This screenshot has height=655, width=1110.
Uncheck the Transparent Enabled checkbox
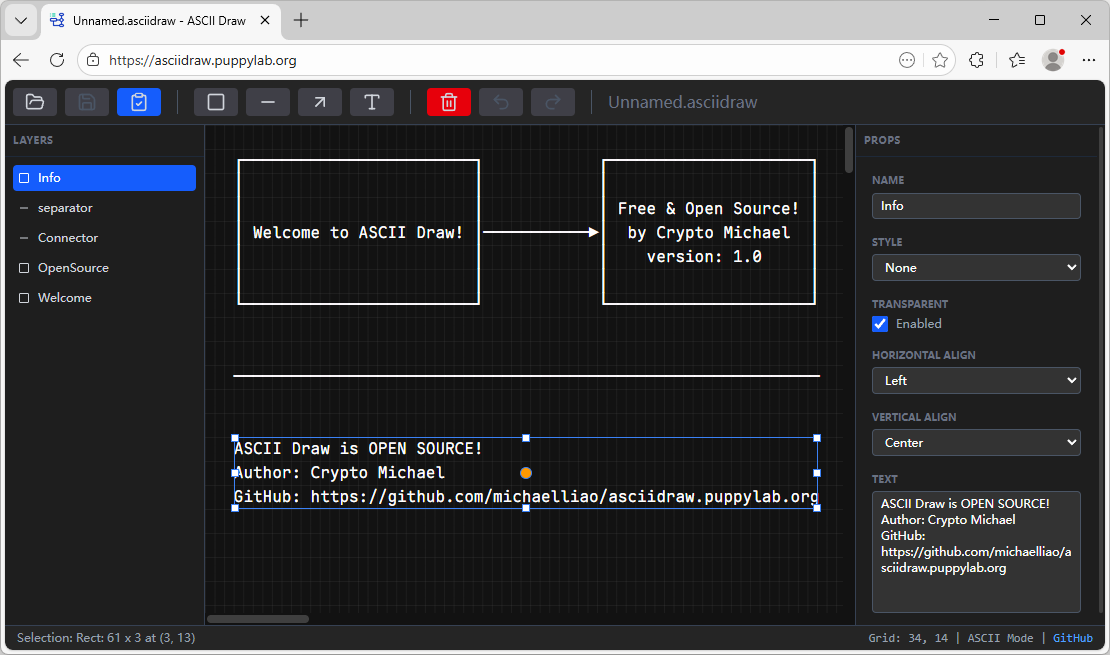coord(880,324)
